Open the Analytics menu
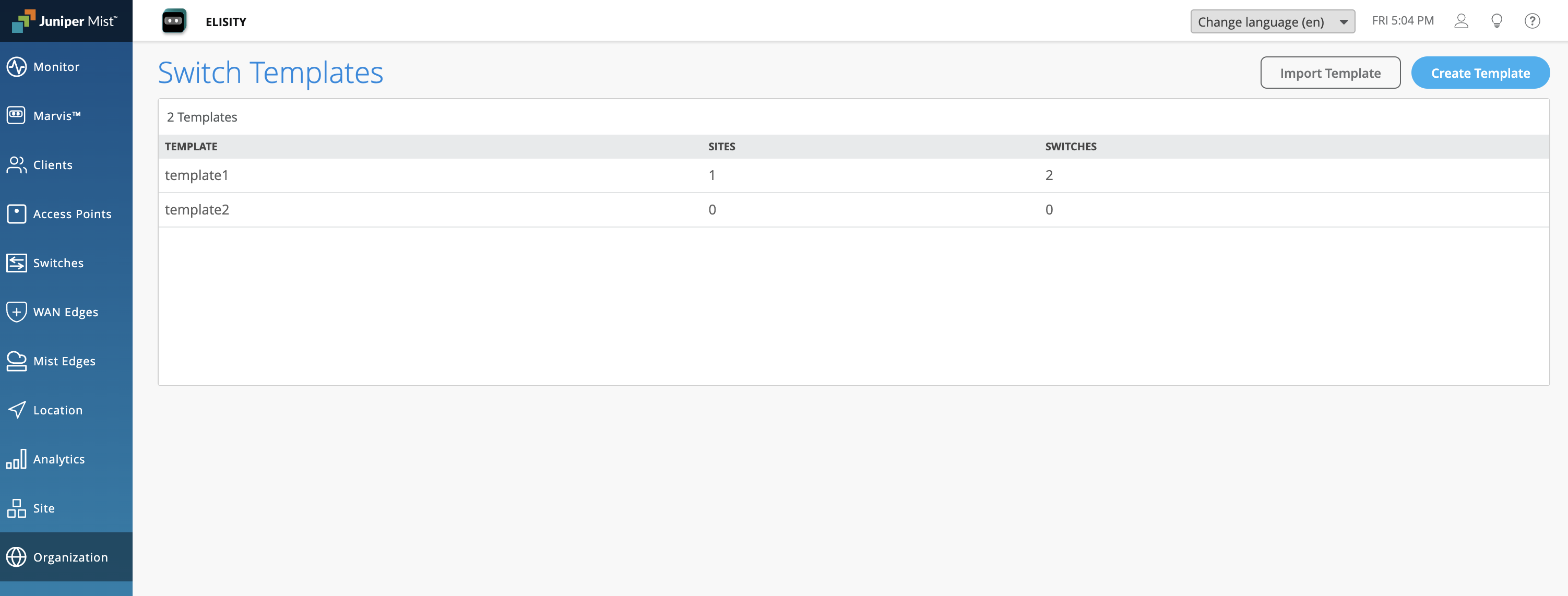 point(58,459)
